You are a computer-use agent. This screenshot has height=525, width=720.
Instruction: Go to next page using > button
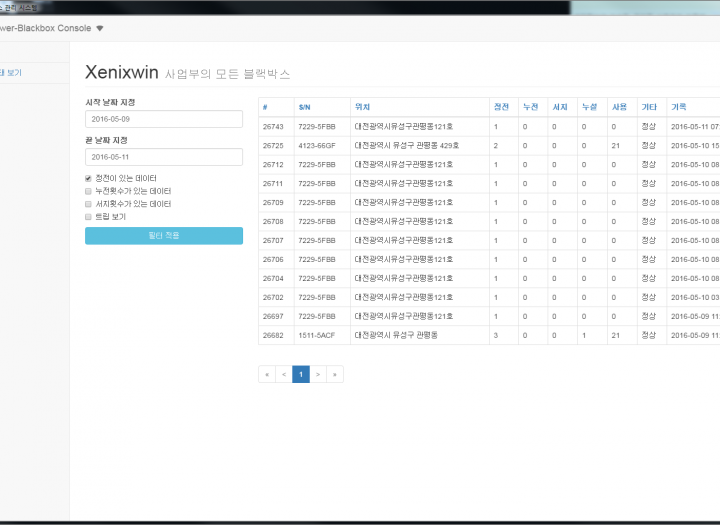click(x=318, y=374)
